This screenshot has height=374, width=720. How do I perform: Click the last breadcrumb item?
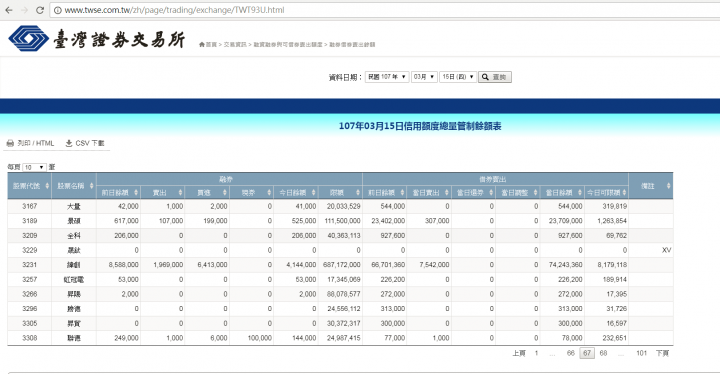[x=352, y=45]
